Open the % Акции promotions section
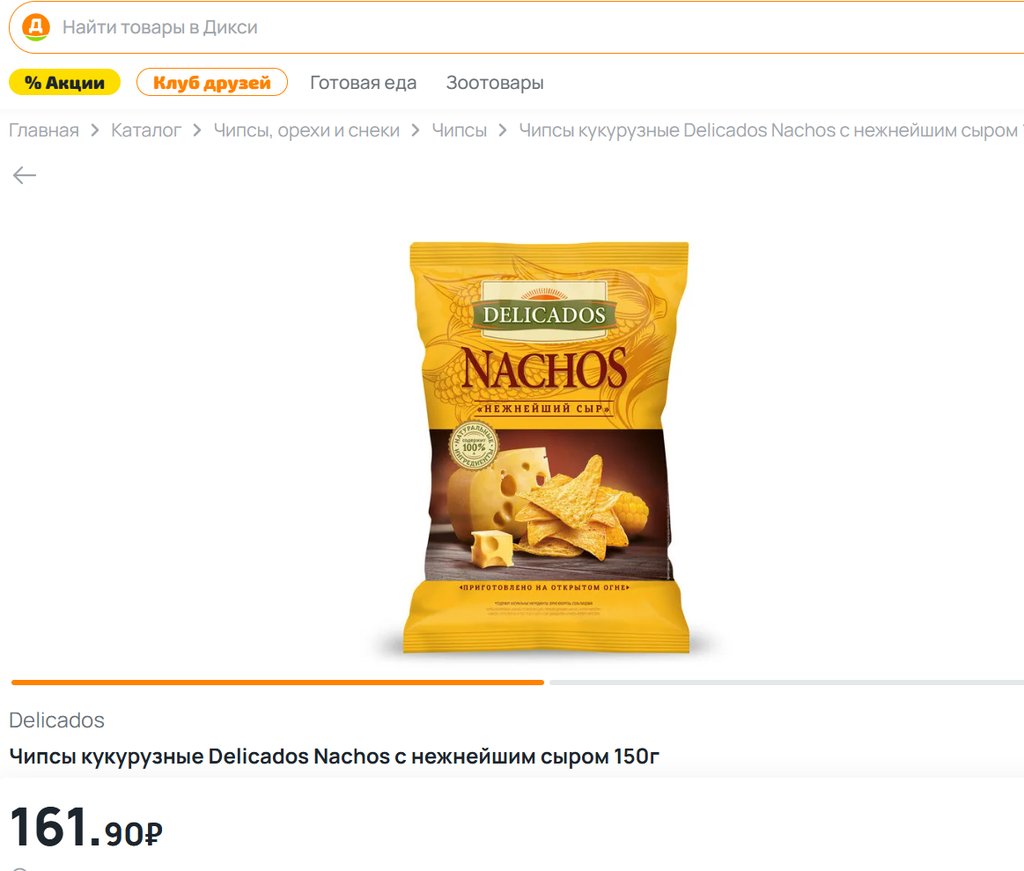This screenshot has width=1024, height=871. pyautogui.click(x=65, y=82)
